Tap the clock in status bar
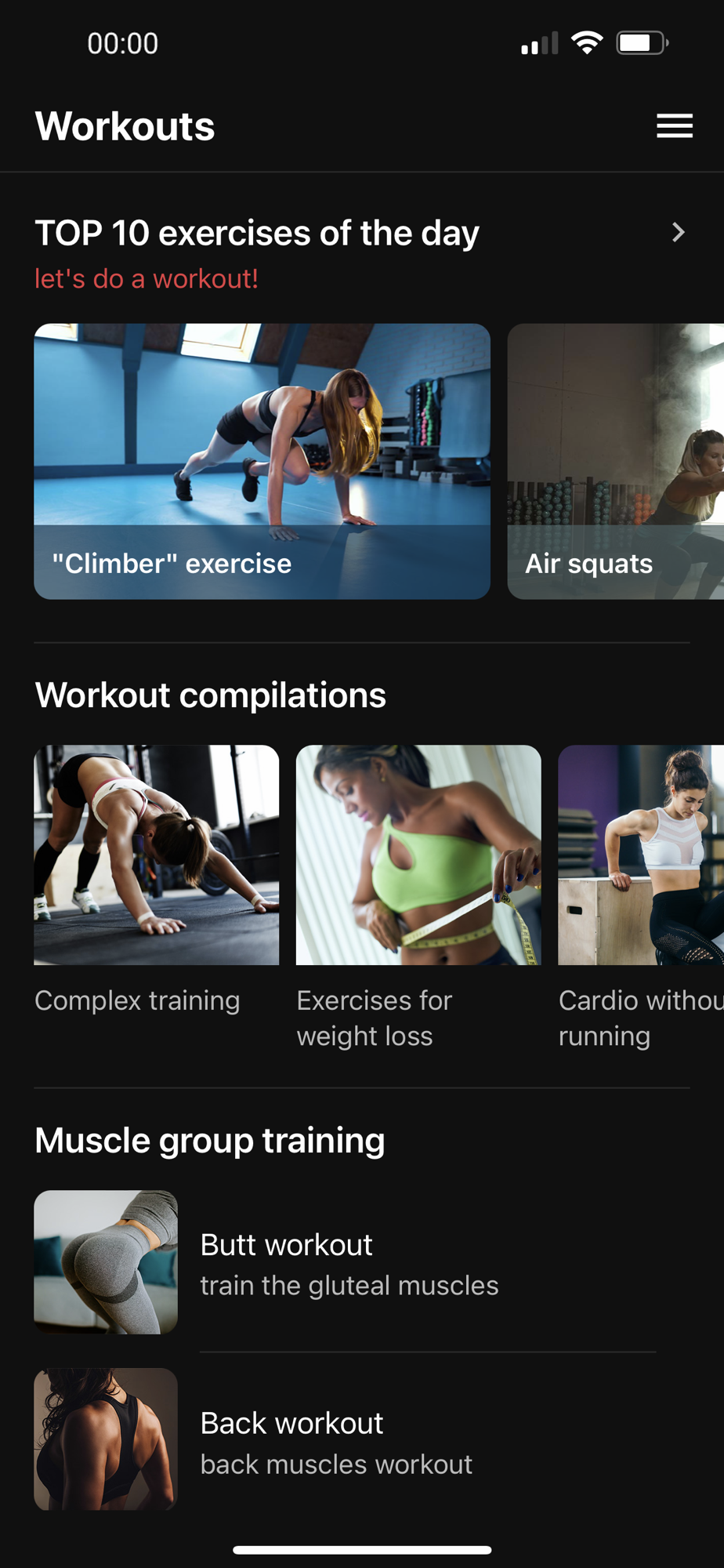 pyautogui.click(x=123, y=43)
